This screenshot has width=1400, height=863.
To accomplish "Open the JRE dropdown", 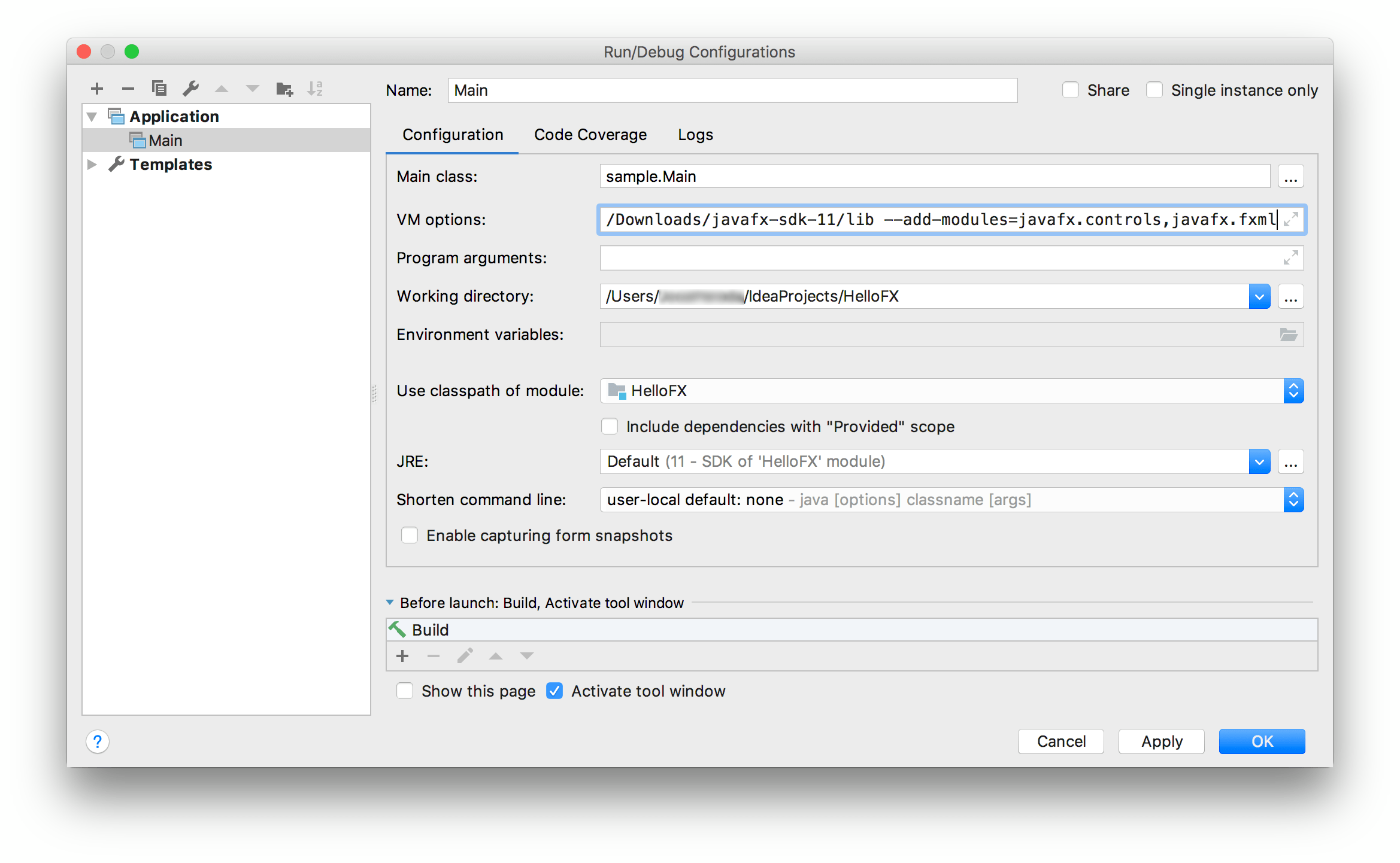I will [x=1259, y=462].
